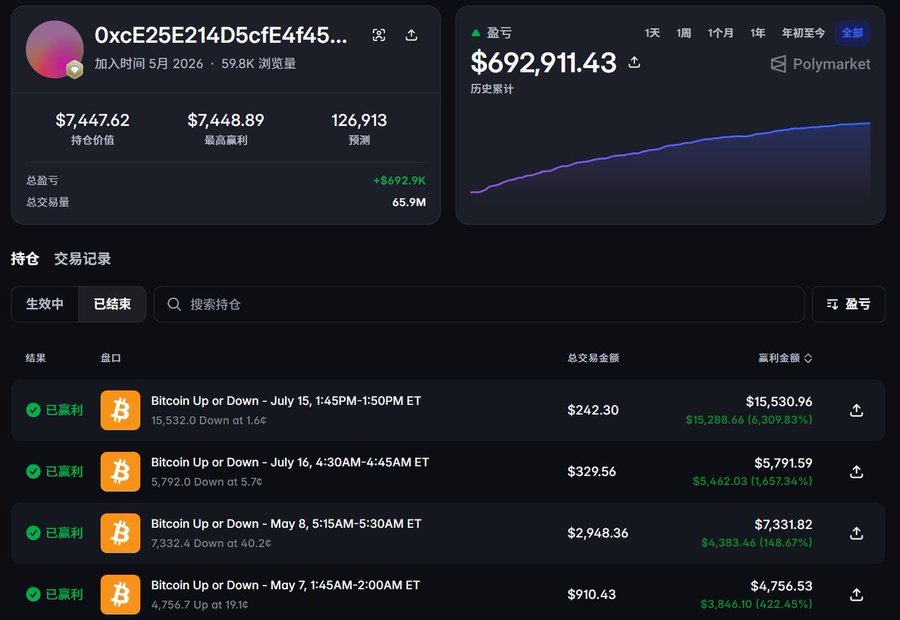
Task: Click the $329.56 trade amount
Action: pyautogui.click(x=591, y=471)
